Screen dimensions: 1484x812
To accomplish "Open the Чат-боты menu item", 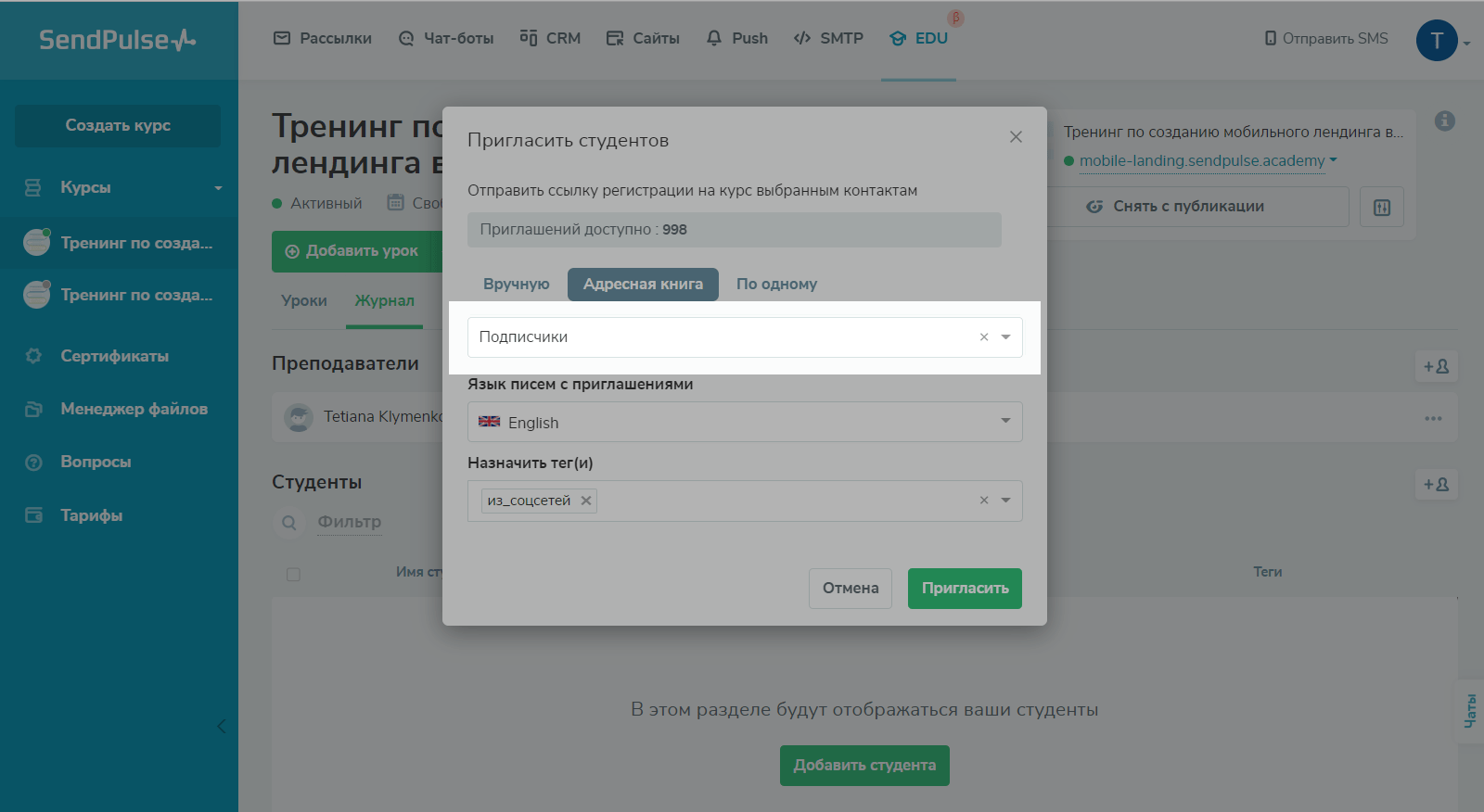I will coord(446,38).
